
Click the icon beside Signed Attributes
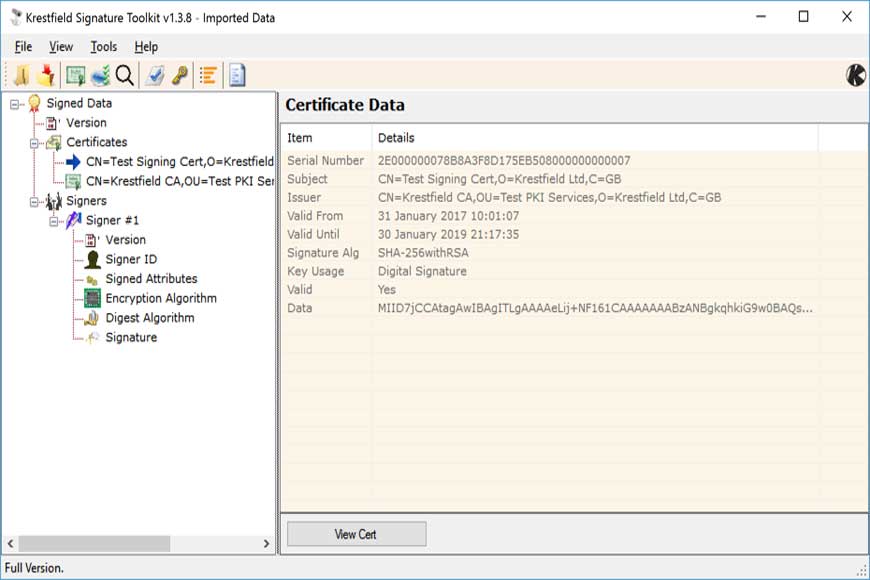[92, 280]
